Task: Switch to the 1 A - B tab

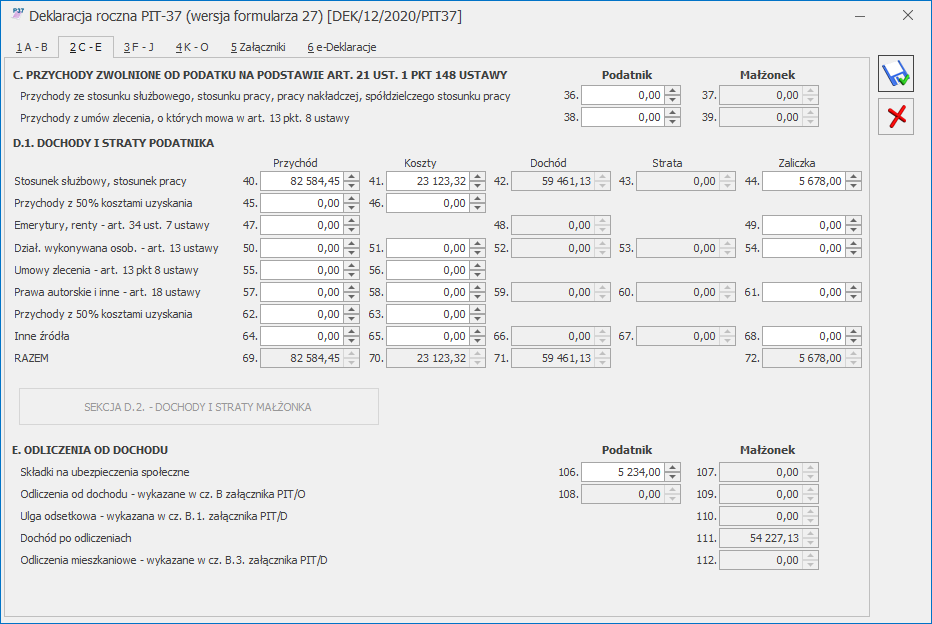Action: [32, 47]
